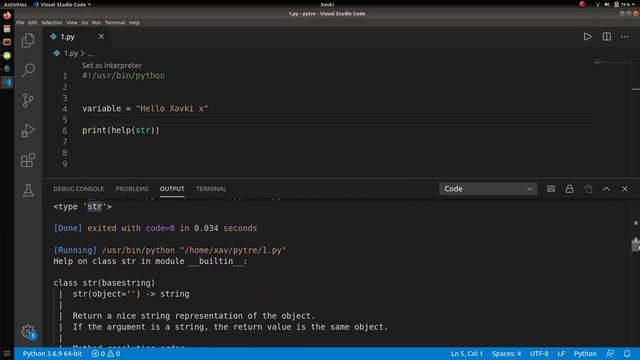Open errors and warnings status indicator
640x360 pixels.
[106, 353]
